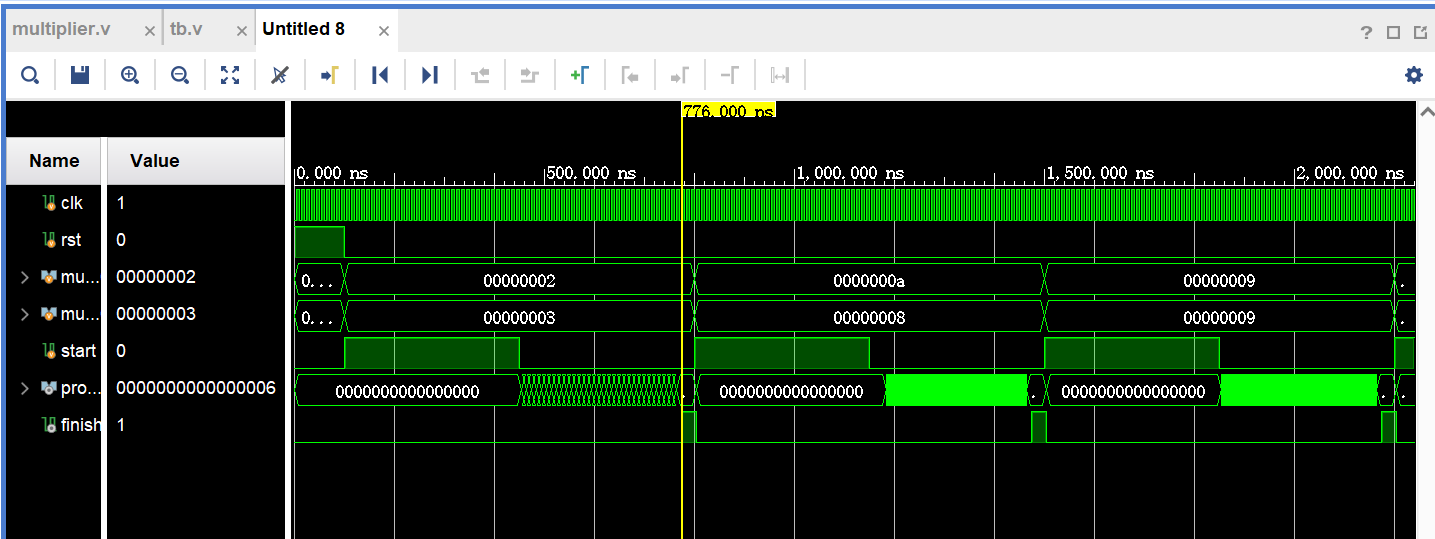This screenshot has width=1435, height=539.
Task: Switch to the tb.v tab
Action: coord(186,29)
